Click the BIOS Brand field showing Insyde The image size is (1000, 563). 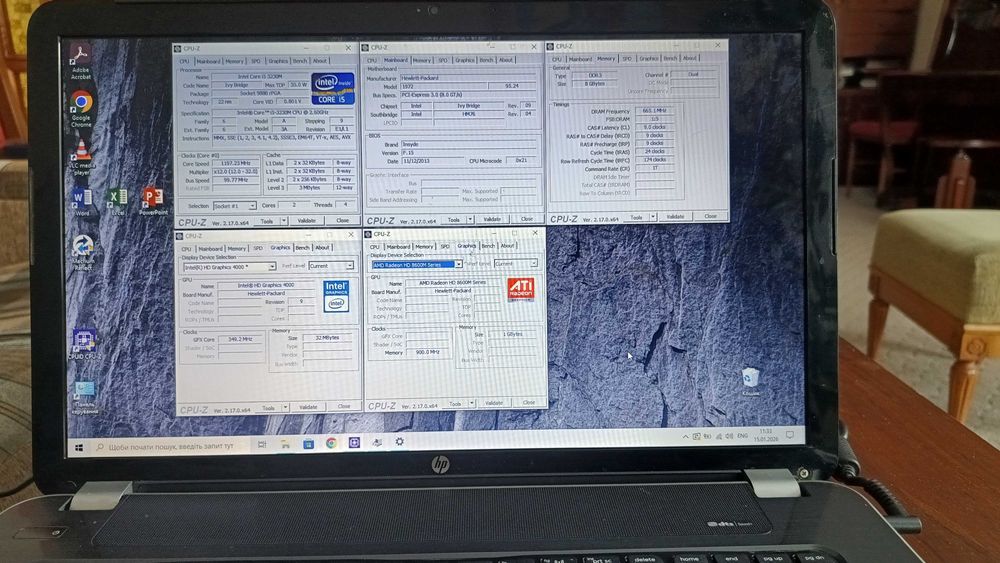(x=468, y=144)
